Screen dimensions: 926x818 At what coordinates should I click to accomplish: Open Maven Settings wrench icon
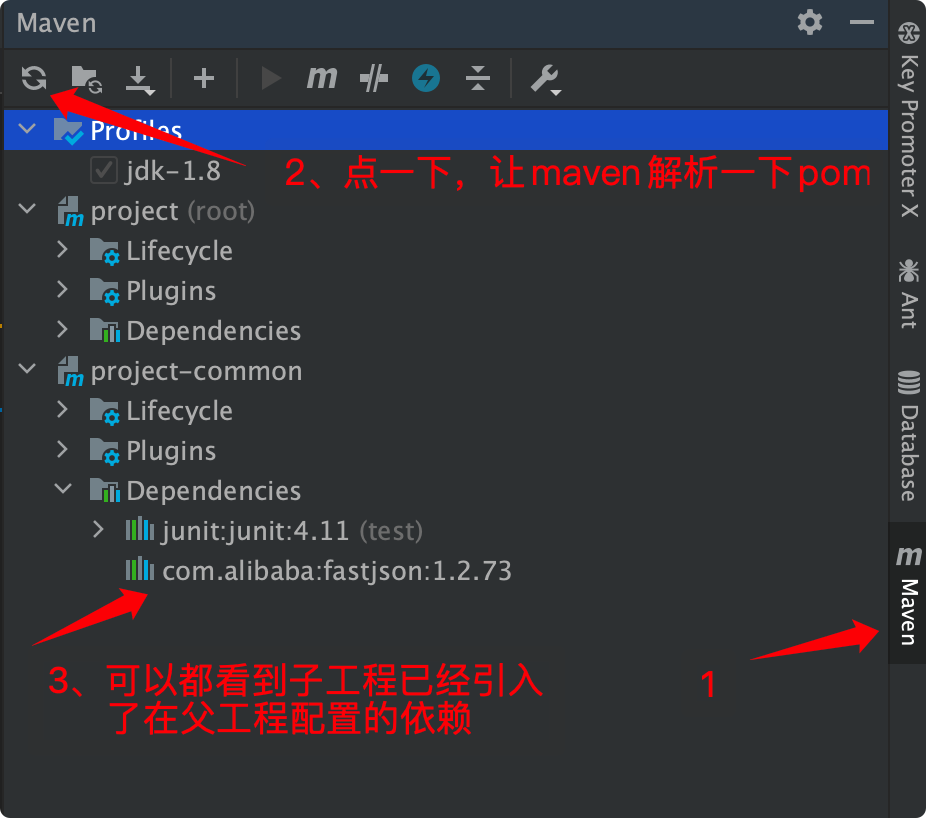click(546, 80)
